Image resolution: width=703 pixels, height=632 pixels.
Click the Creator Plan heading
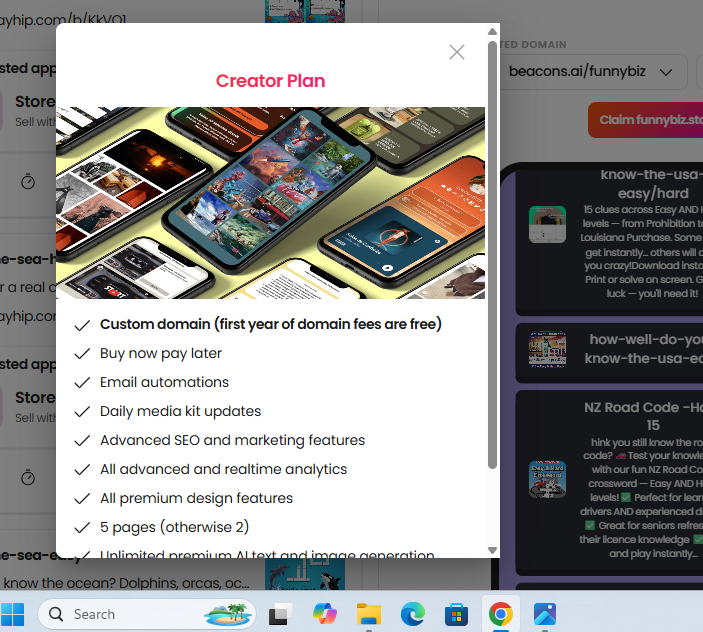click(x=270, y=81)
